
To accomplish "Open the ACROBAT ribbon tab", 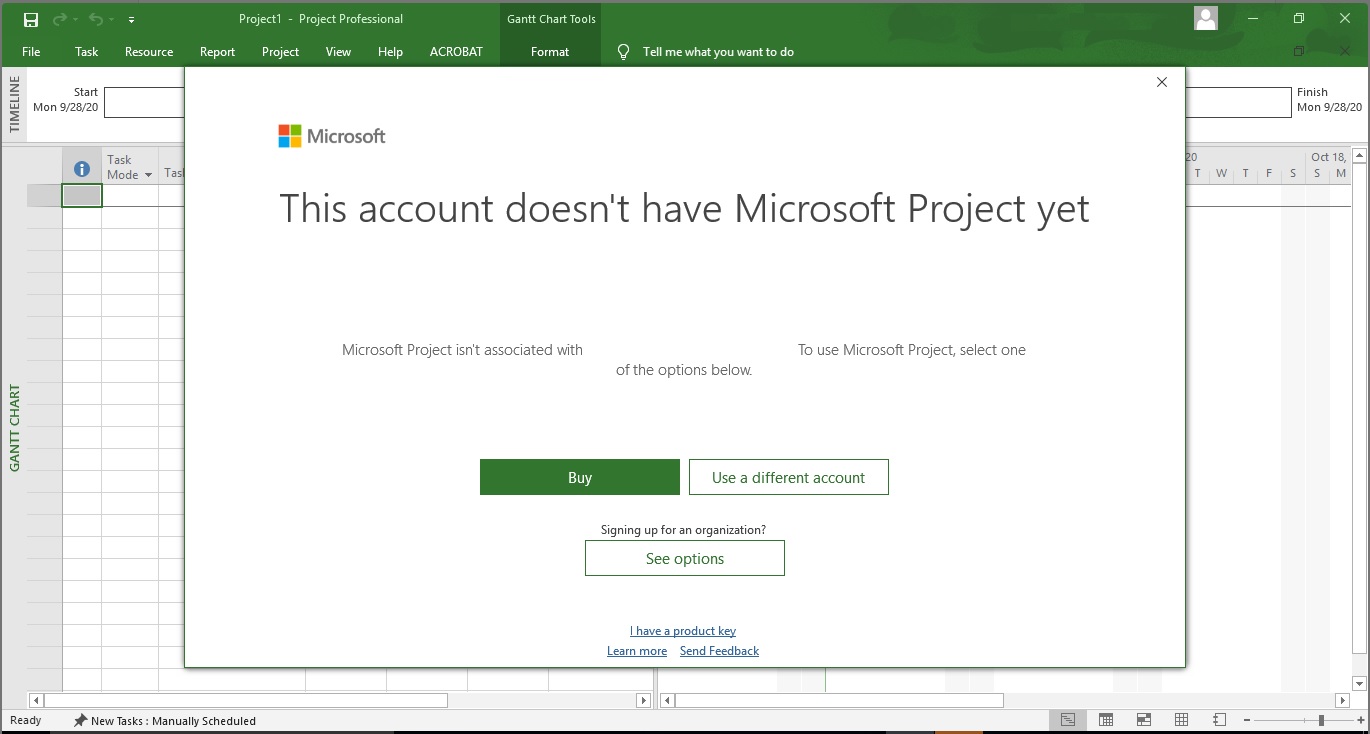I will click(456, 52).
